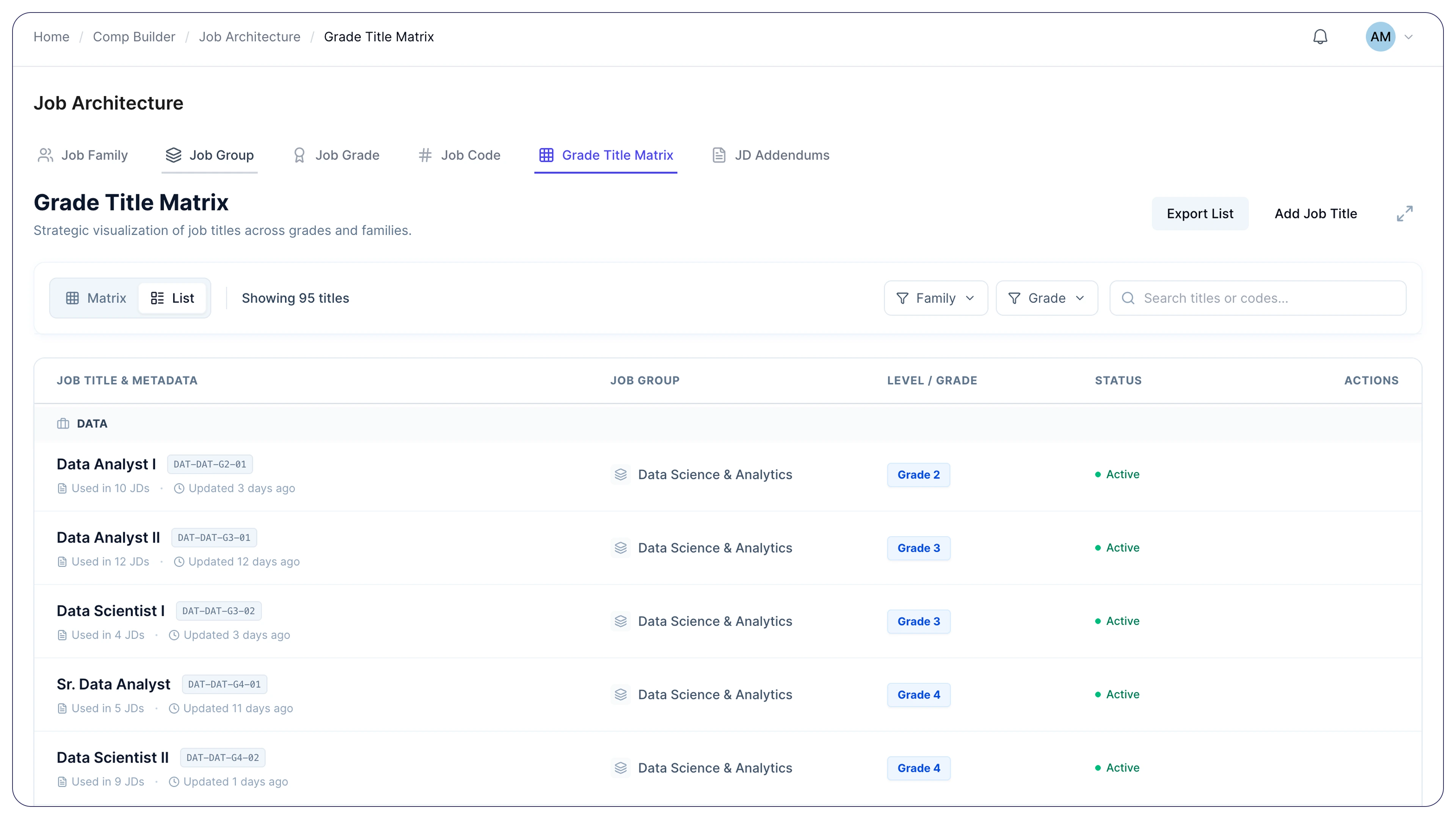Click the search titles or codes field
1456x819 pixels.
[1266, 298]
